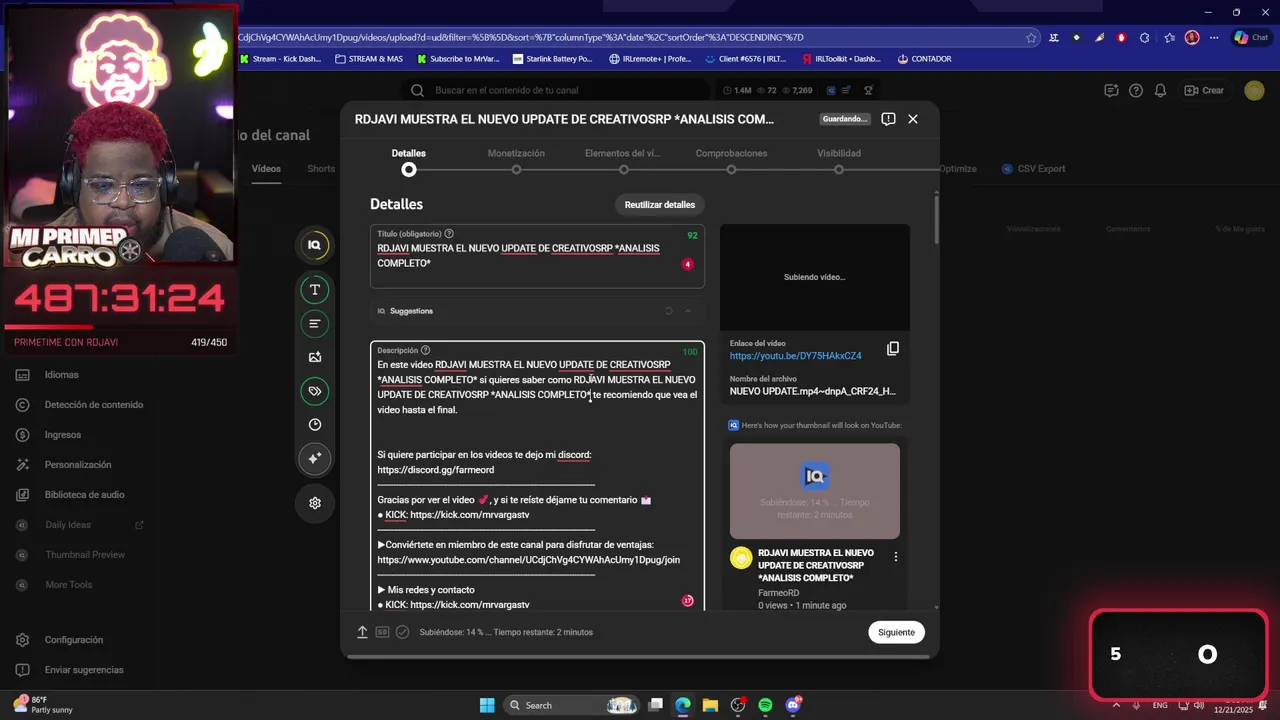Collapse the IQ Suggestions panel
This screenshot has width=1280, height=720.
[688, 311]
